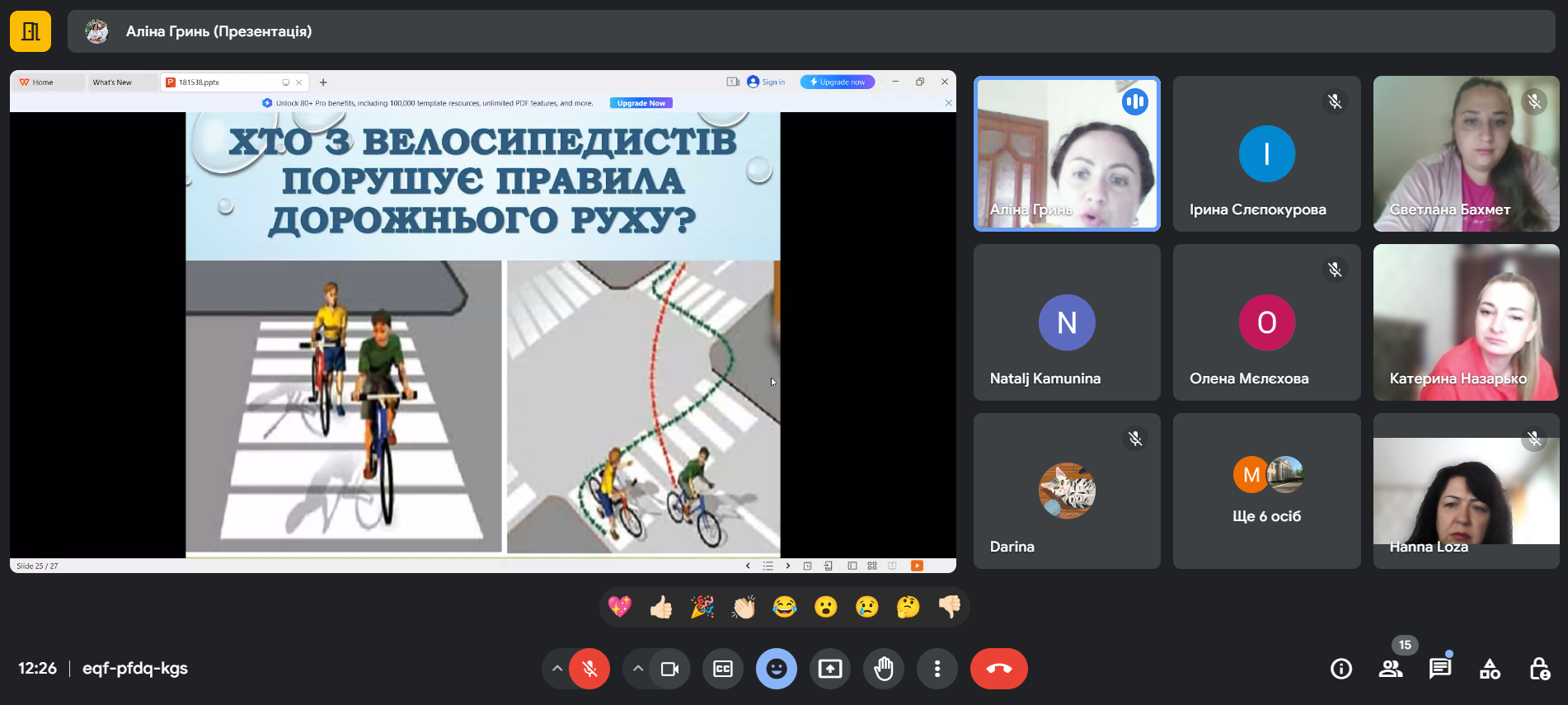The width and height of the screenshot is (1568, 705).
Task: Unmute the microphone
Action: [589, 669]
